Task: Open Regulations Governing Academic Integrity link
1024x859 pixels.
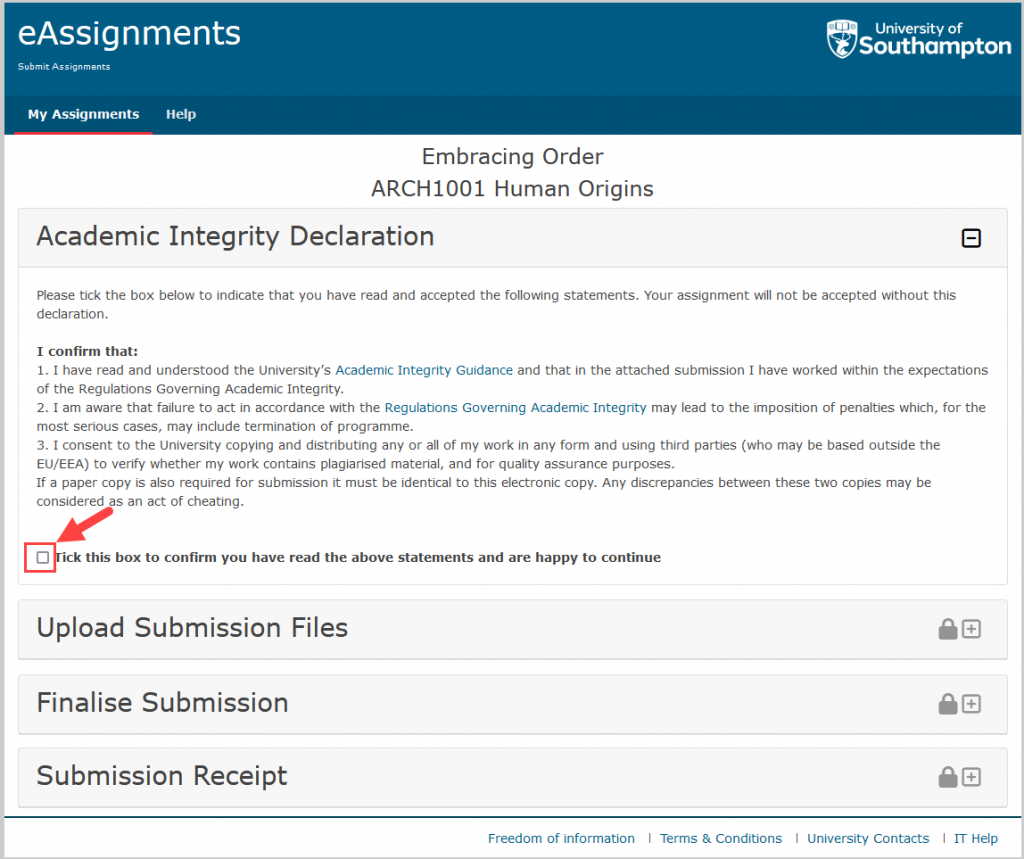Action: (515, 407)
